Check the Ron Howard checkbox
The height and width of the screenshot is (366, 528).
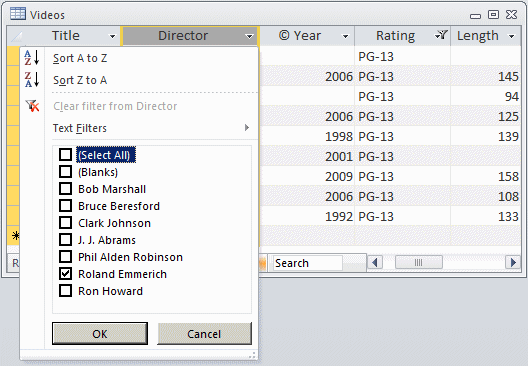65,290
